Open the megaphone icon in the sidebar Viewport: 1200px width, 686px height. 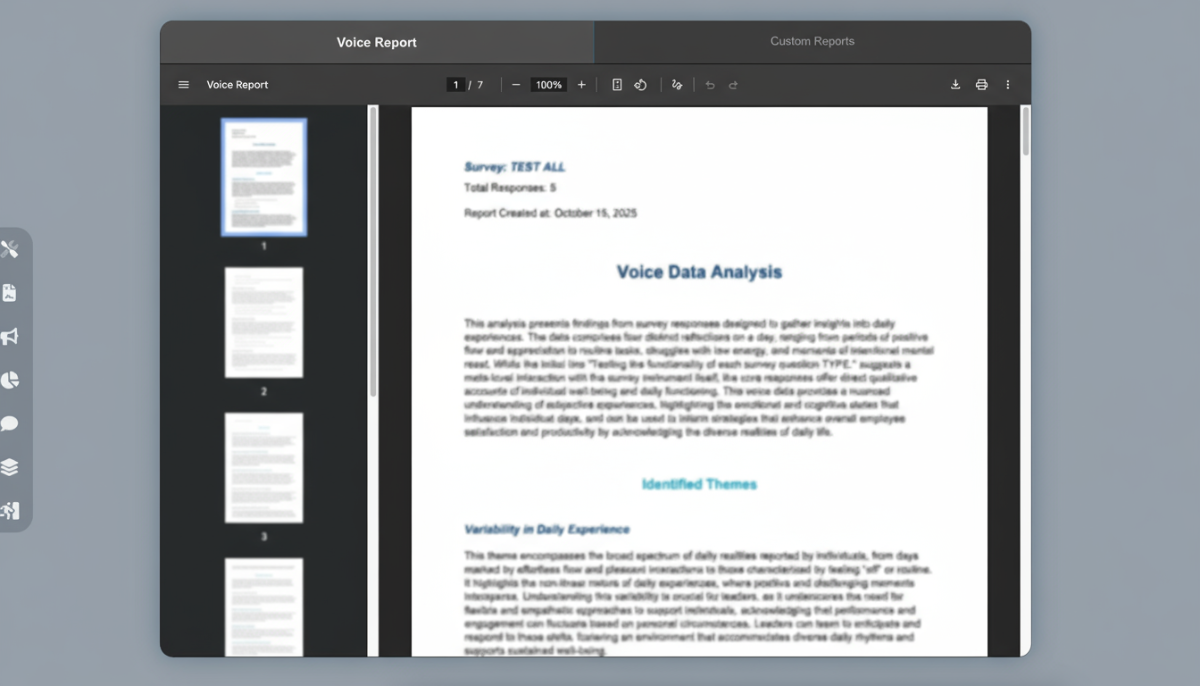tap(10, 337)
